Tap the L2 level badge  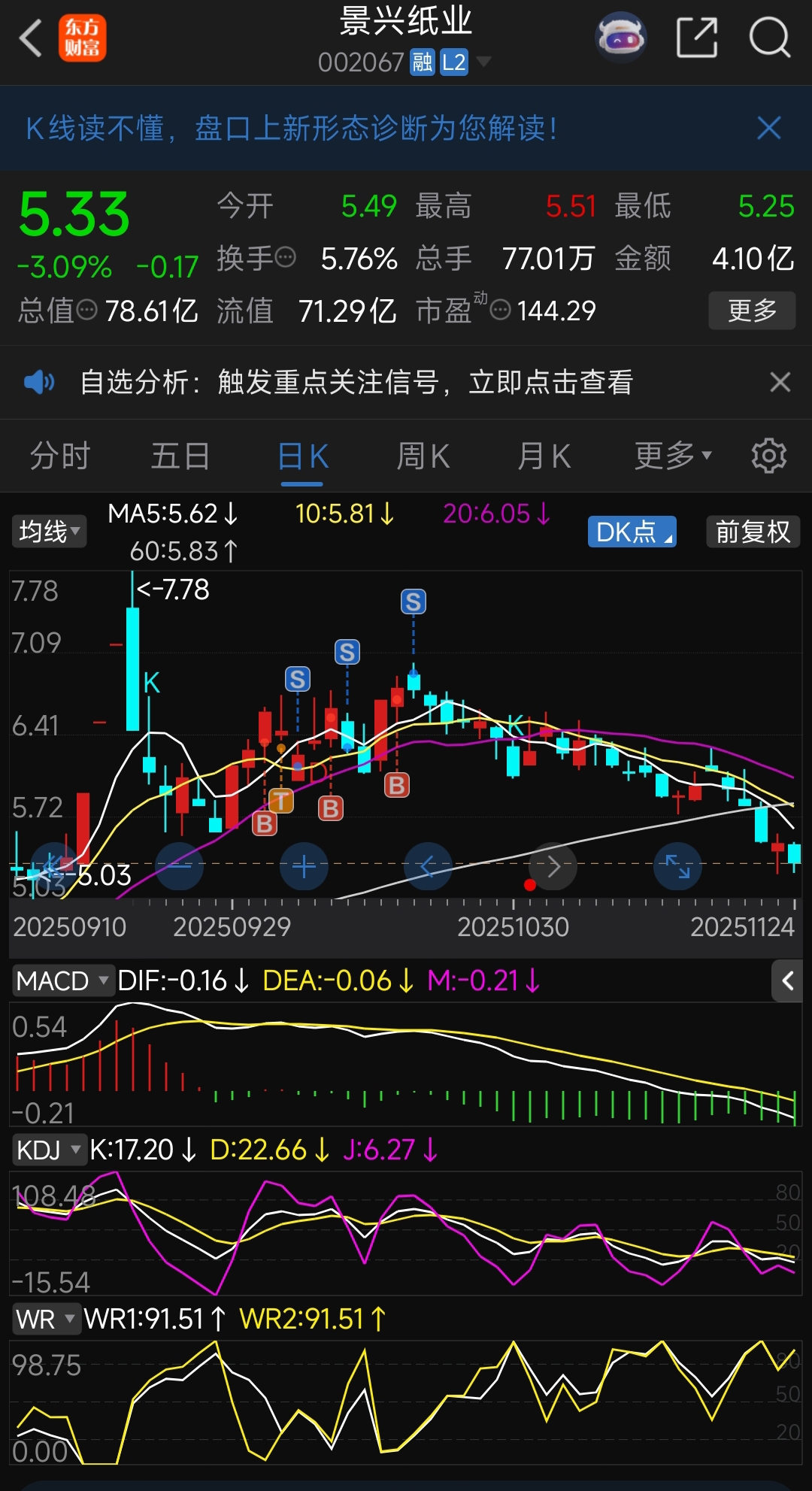[x=454, y=62]
